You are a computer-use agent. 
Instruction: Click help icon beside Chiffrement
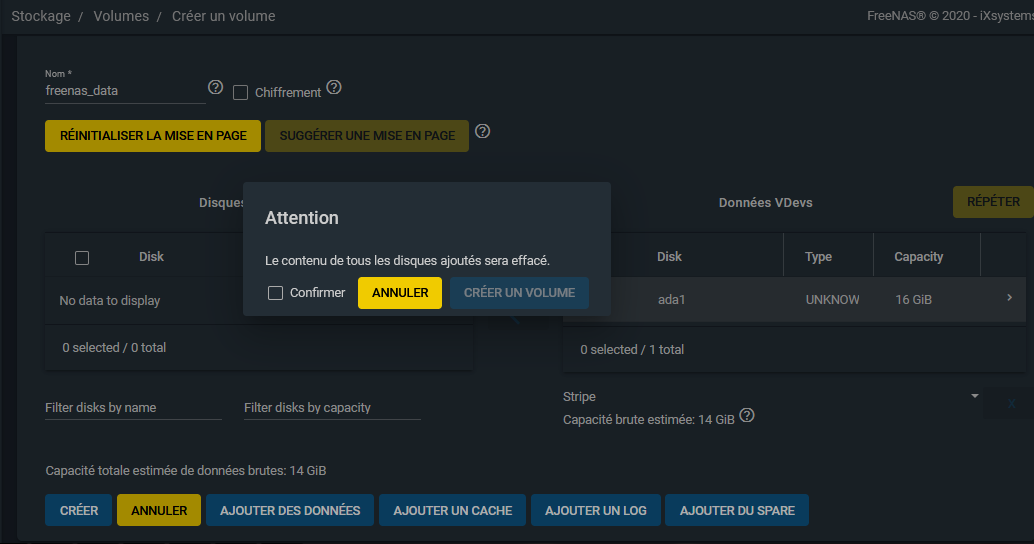[334, 88]
